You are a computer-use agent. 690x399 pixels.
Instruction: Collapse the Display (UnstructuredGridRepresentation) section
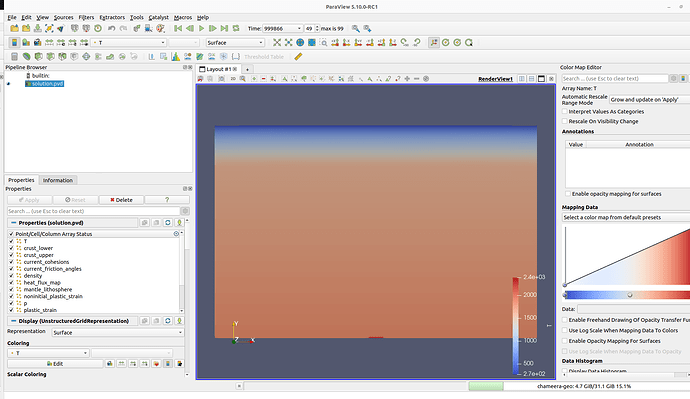(14, 321)
